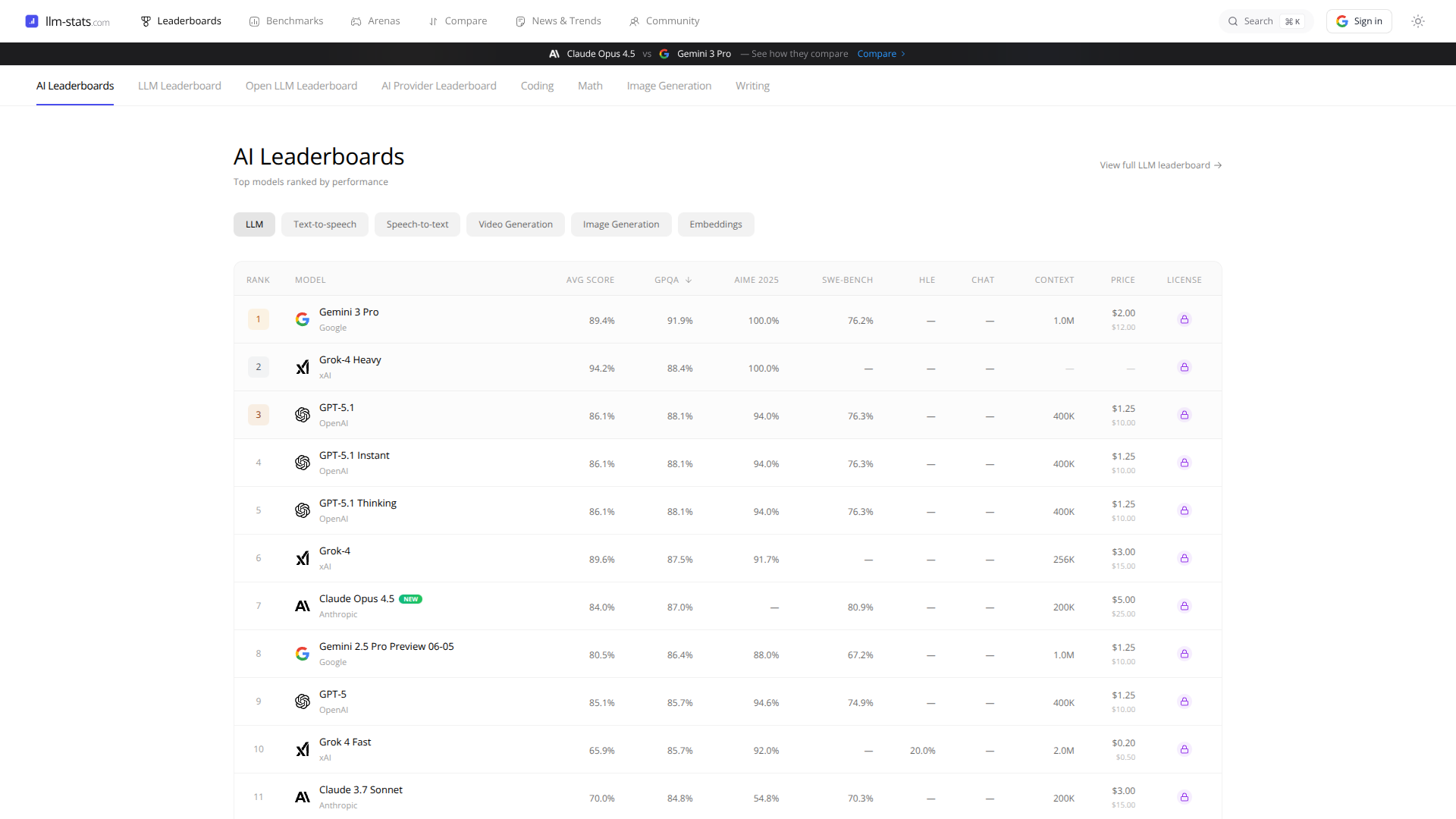Click the News & Trends icon
This screenshot has height=819, width=1456.
(520, 20)
